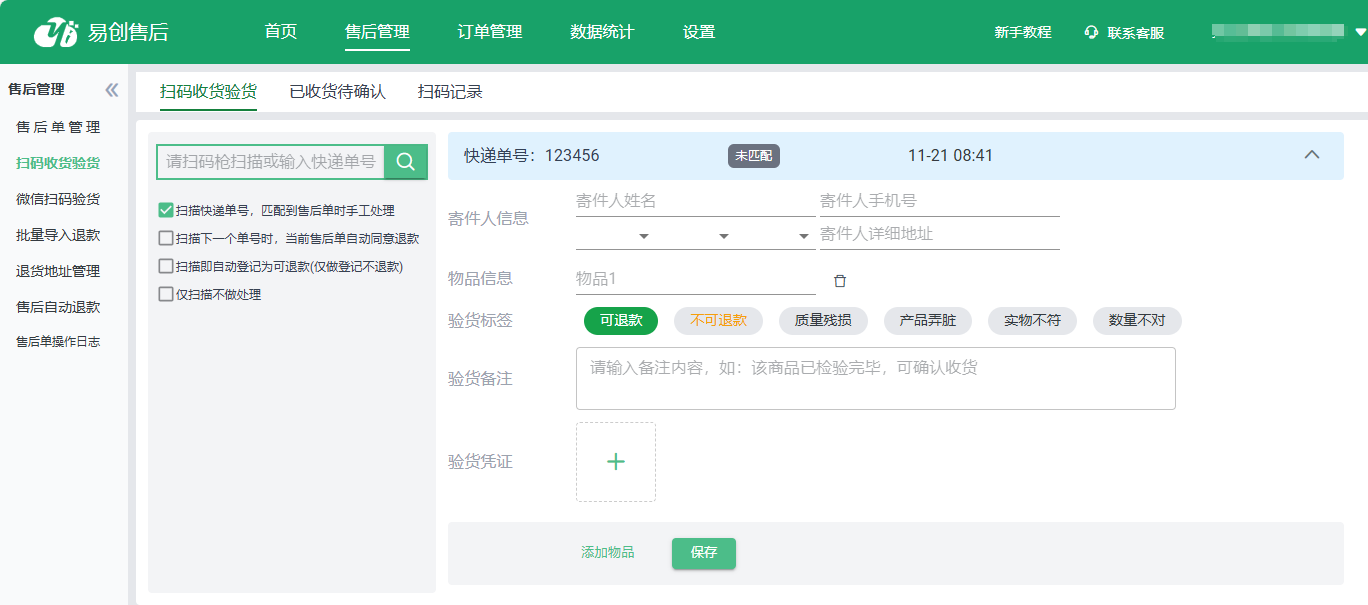Screen dimensions: 1368x605
Task: Open 售后自动退款 in the sidebar
Action: coord(58,307)
